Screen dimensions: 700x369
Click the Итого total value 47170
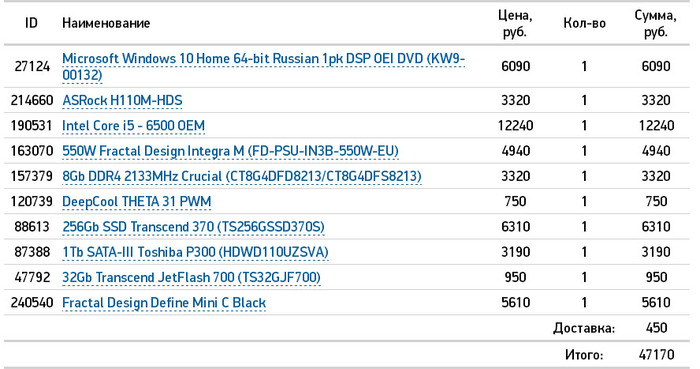(x=656, y=354)
